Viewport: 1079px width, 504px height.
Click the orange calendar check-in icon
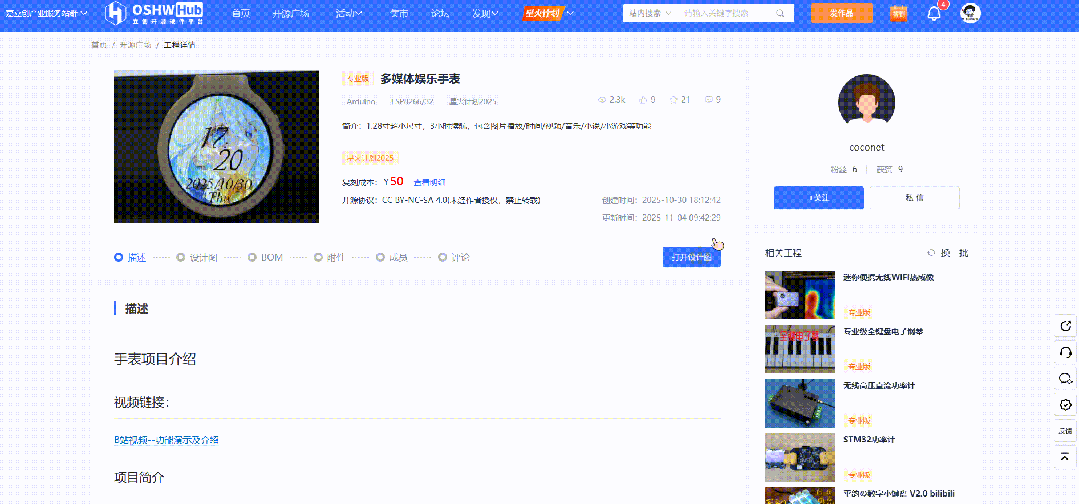898,13
